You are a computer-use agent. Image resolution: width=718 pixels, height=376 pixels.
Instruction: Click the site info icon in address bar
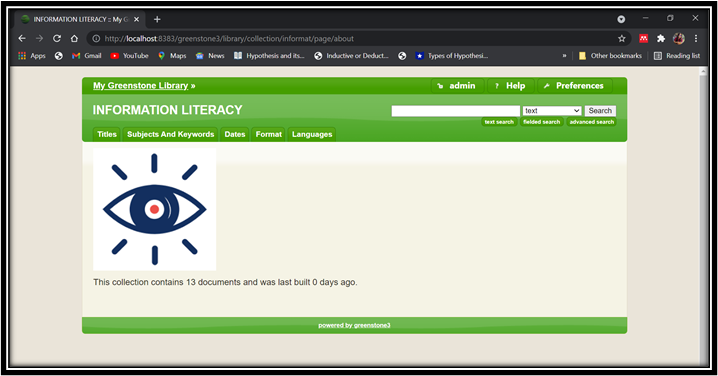pos(96,39)
